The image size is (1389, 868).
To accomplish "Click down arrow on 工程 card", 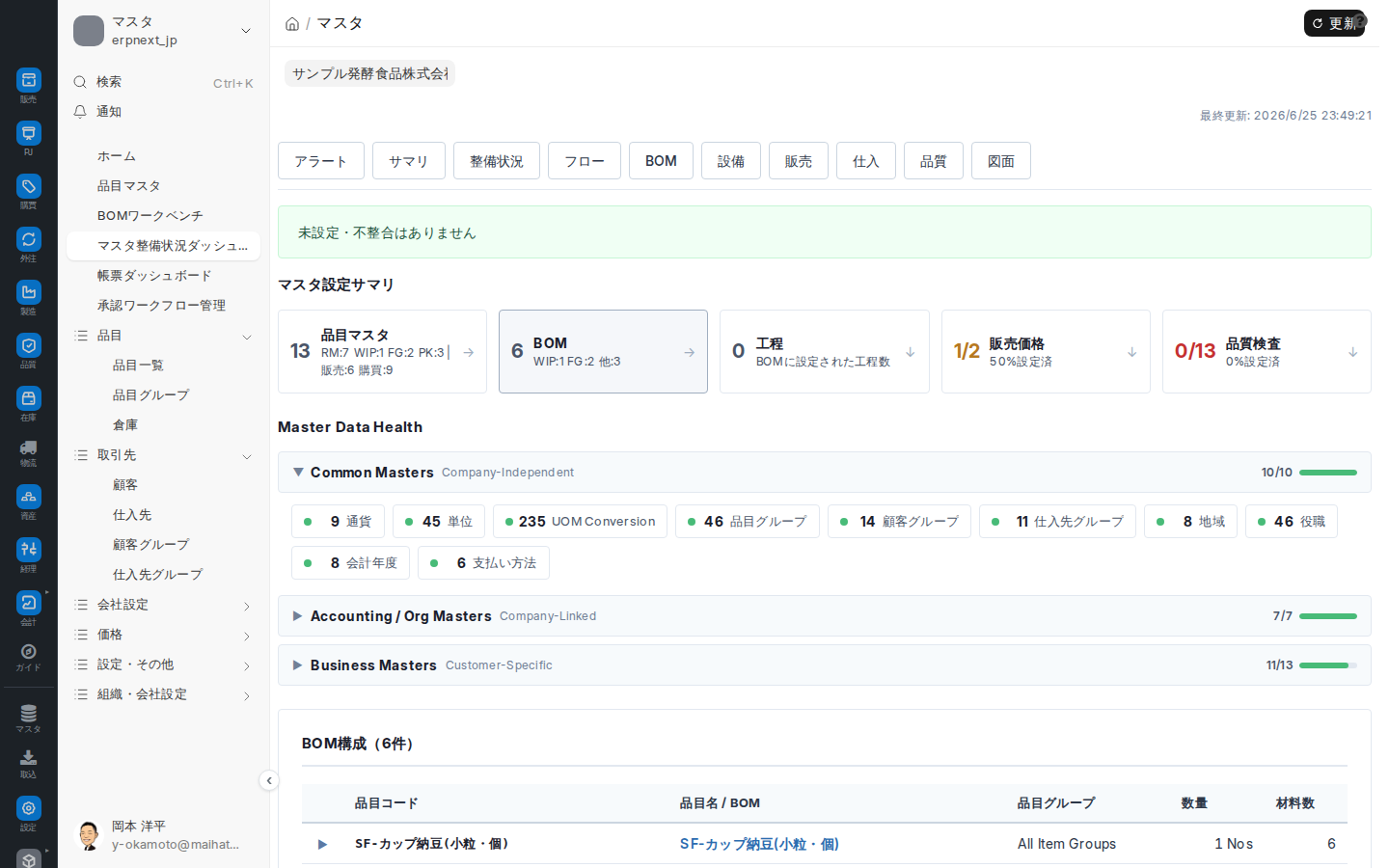I will (x=911, y=353).
